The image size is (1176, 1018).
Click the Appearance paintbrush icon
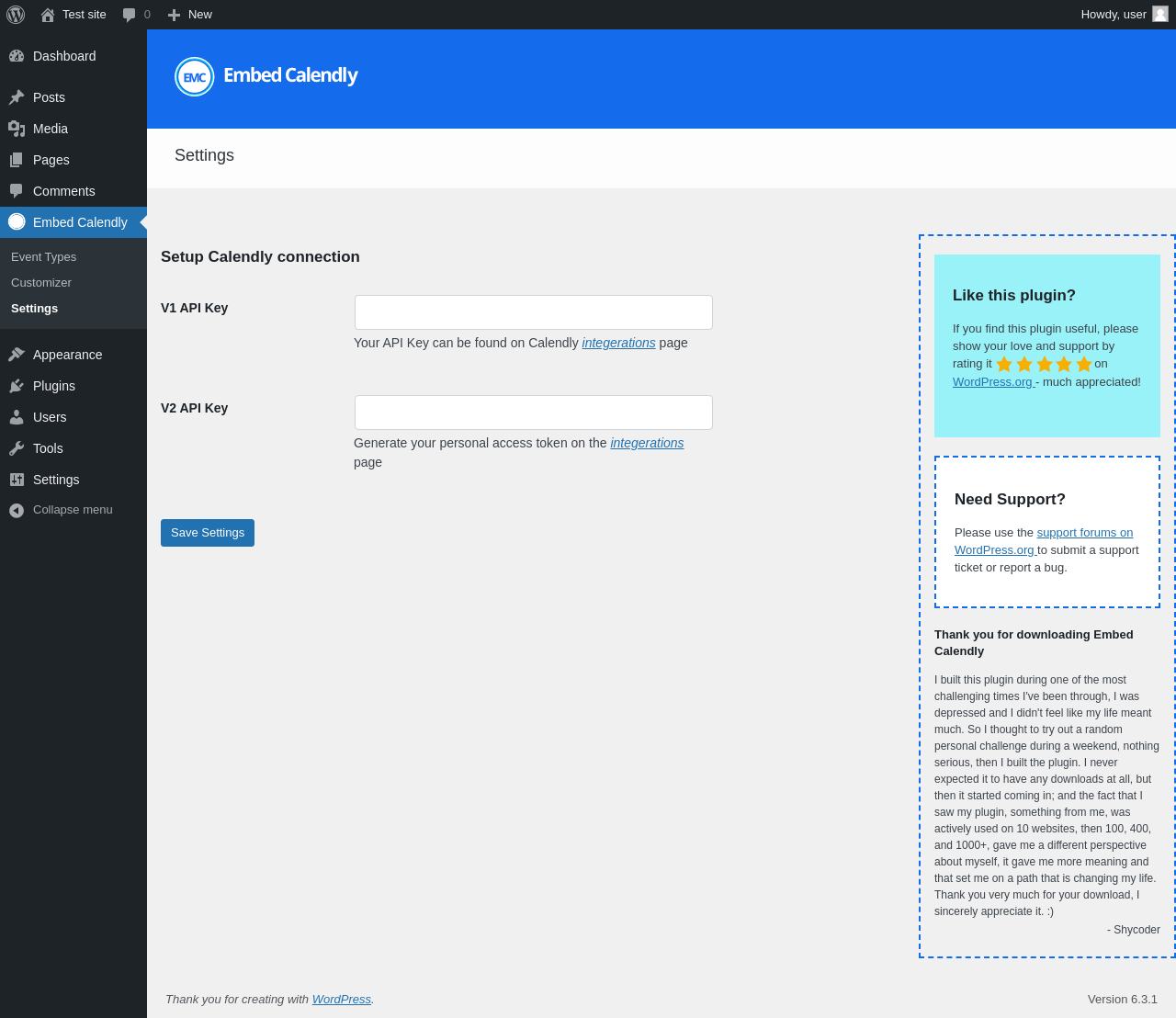coord(17,355)
